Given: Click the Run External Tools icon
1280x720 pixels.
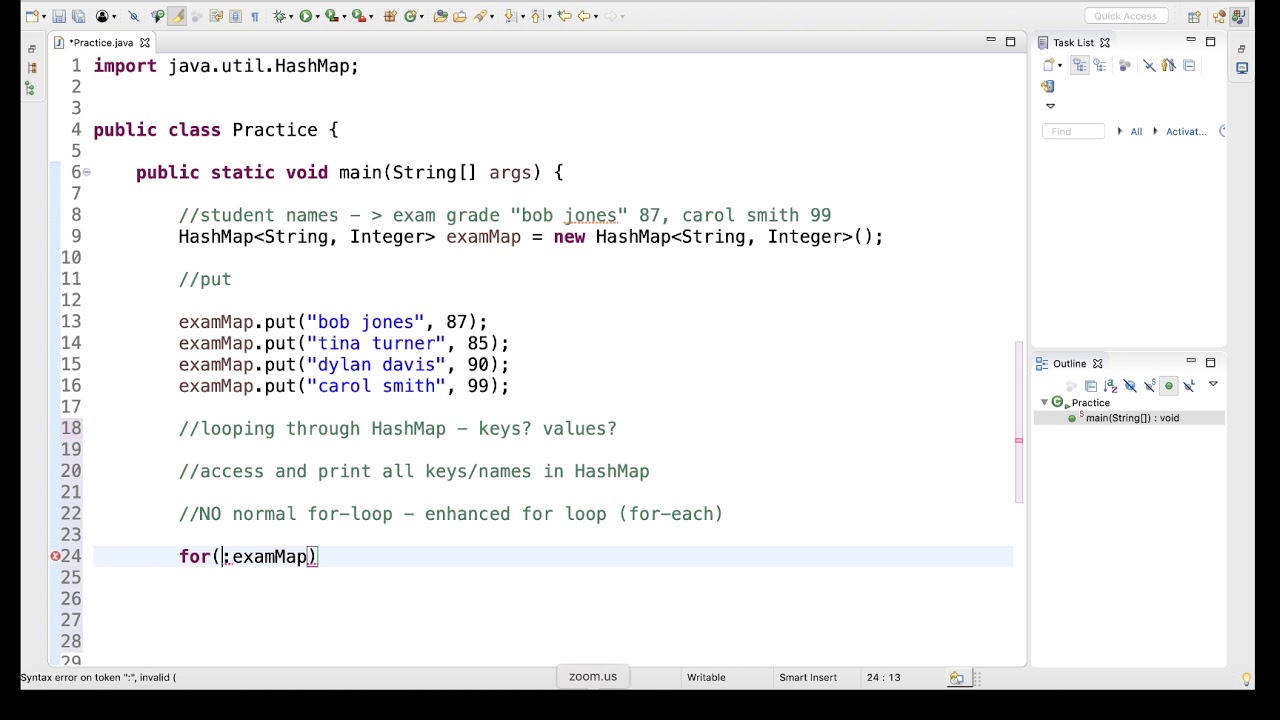Looking at the screenshot, I should pos(358,16).
